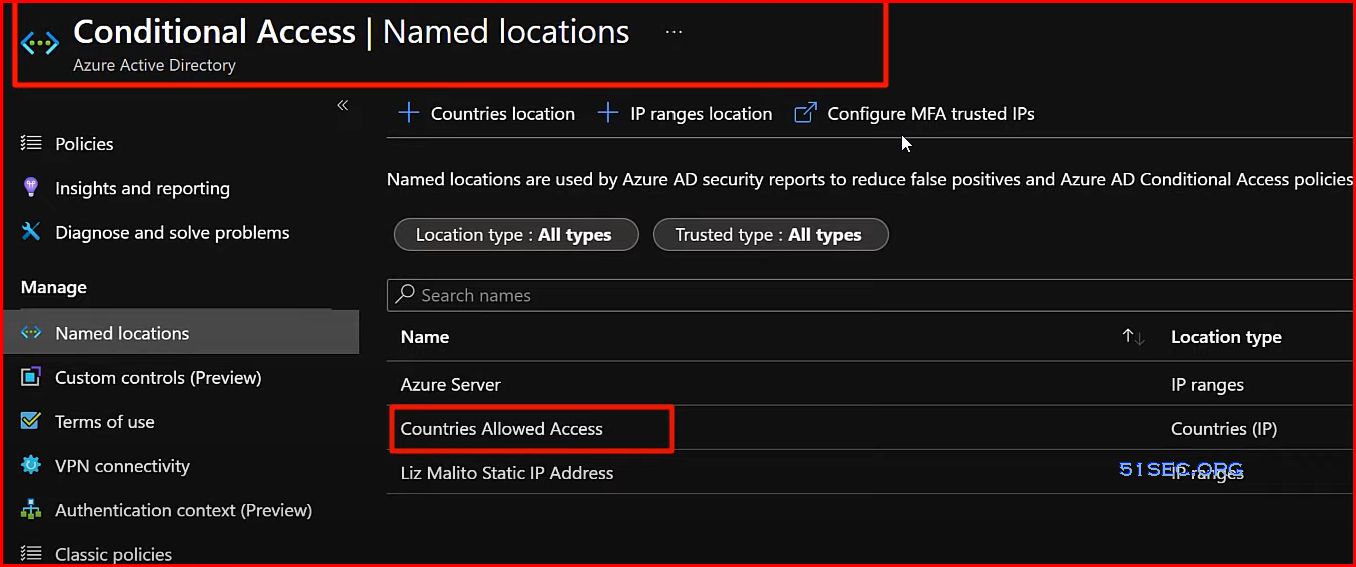Collapse the sidebar with double chevron
The width and height of the screenshot is (1356, 567).
click(342, 105)
